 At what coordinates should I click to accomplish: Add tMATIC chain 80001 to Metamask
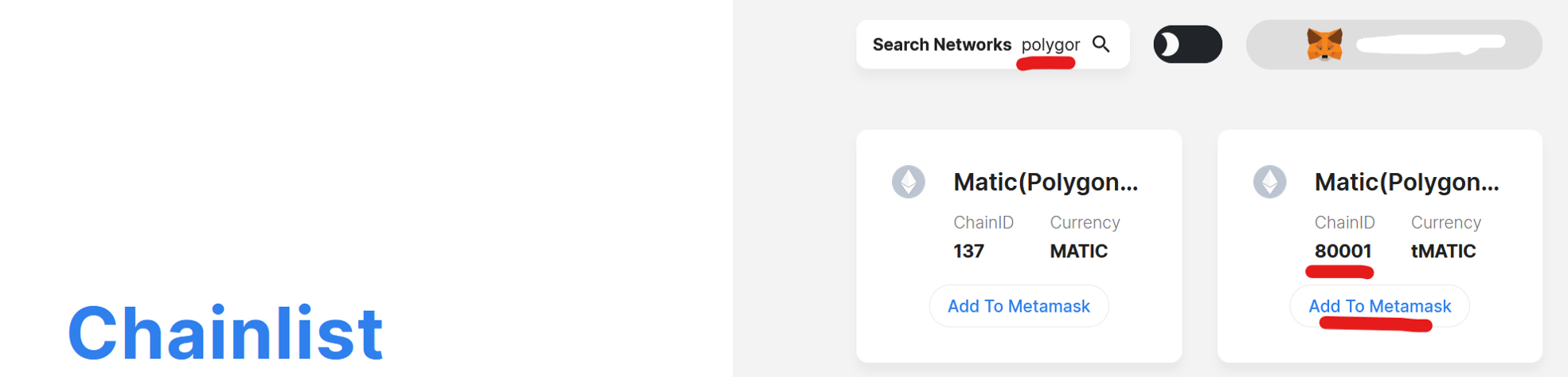[1379, 306]
